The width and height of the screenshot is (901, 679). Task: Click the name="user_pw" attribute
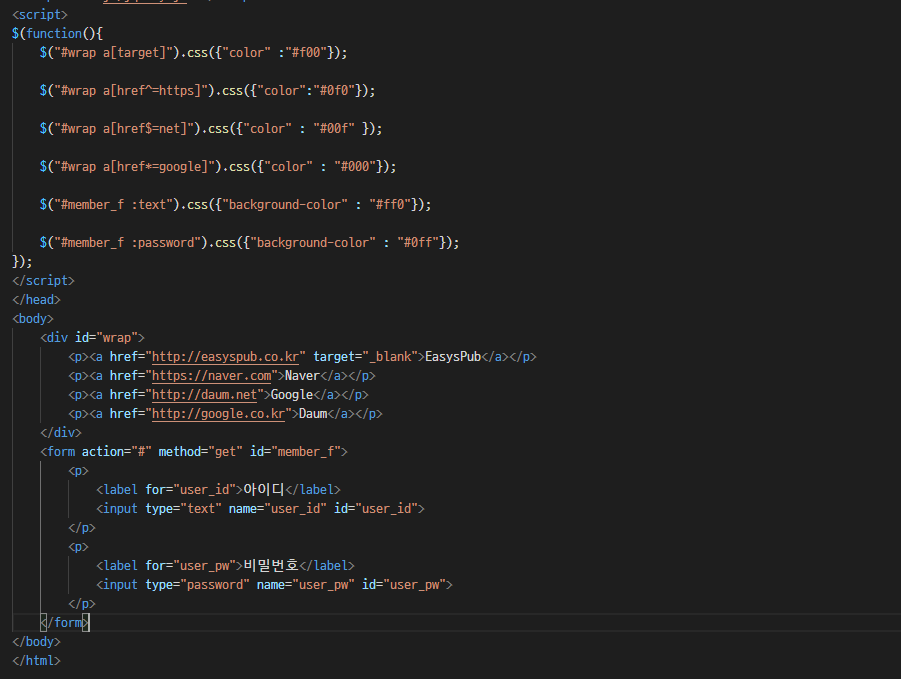(x=306, y=584)
